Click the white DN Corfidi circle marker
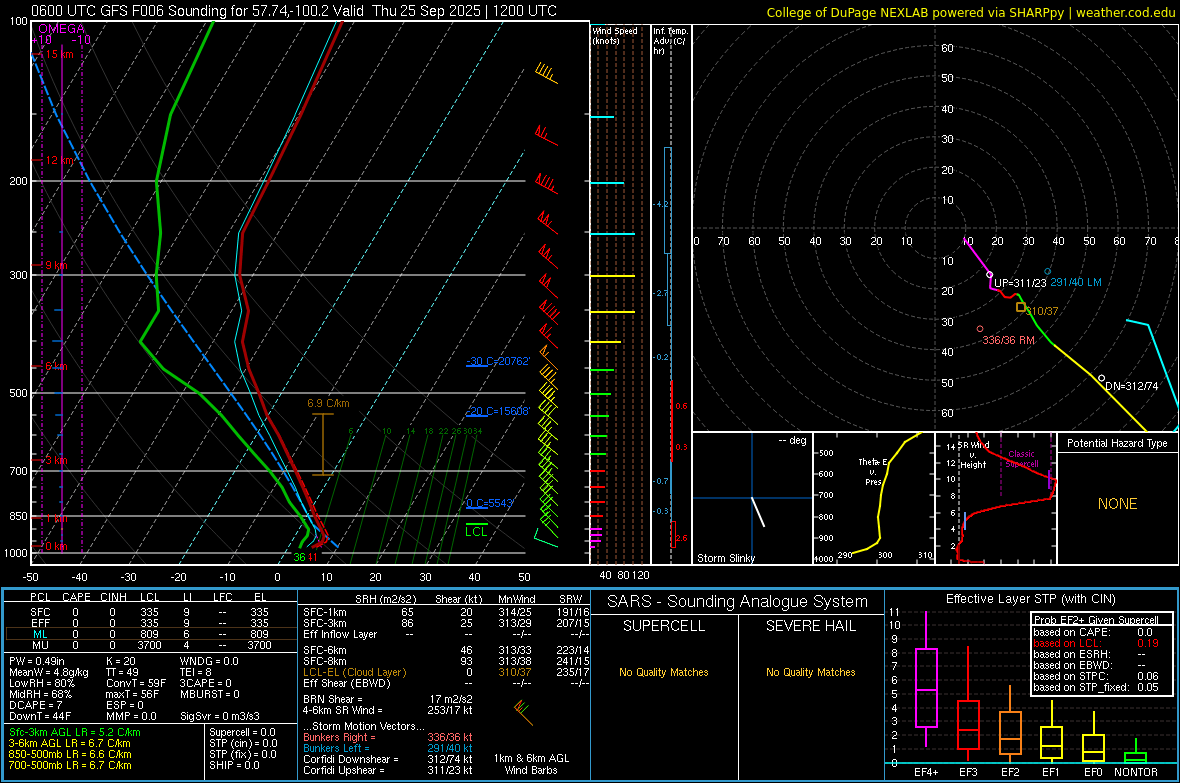The height and width of the screenshot is (783, 1180). pos(1102,378)
